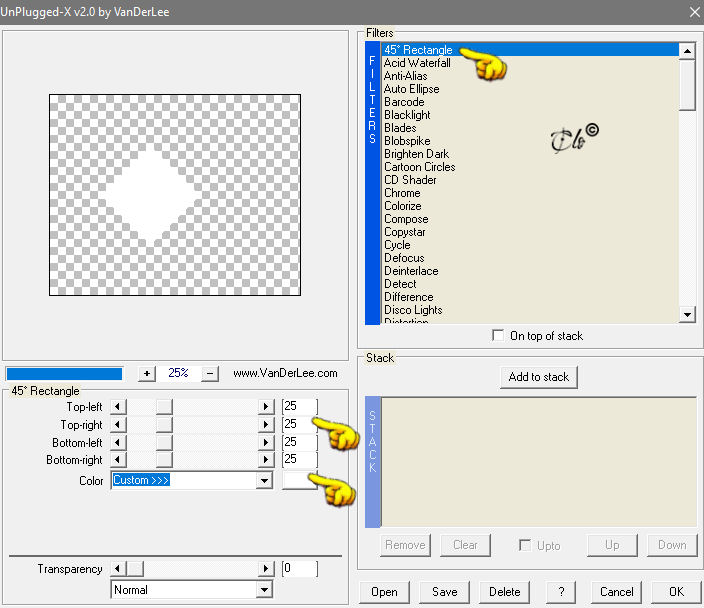Click the custom color swatch box
Screen dimensions: 704x608
point(298,480)
